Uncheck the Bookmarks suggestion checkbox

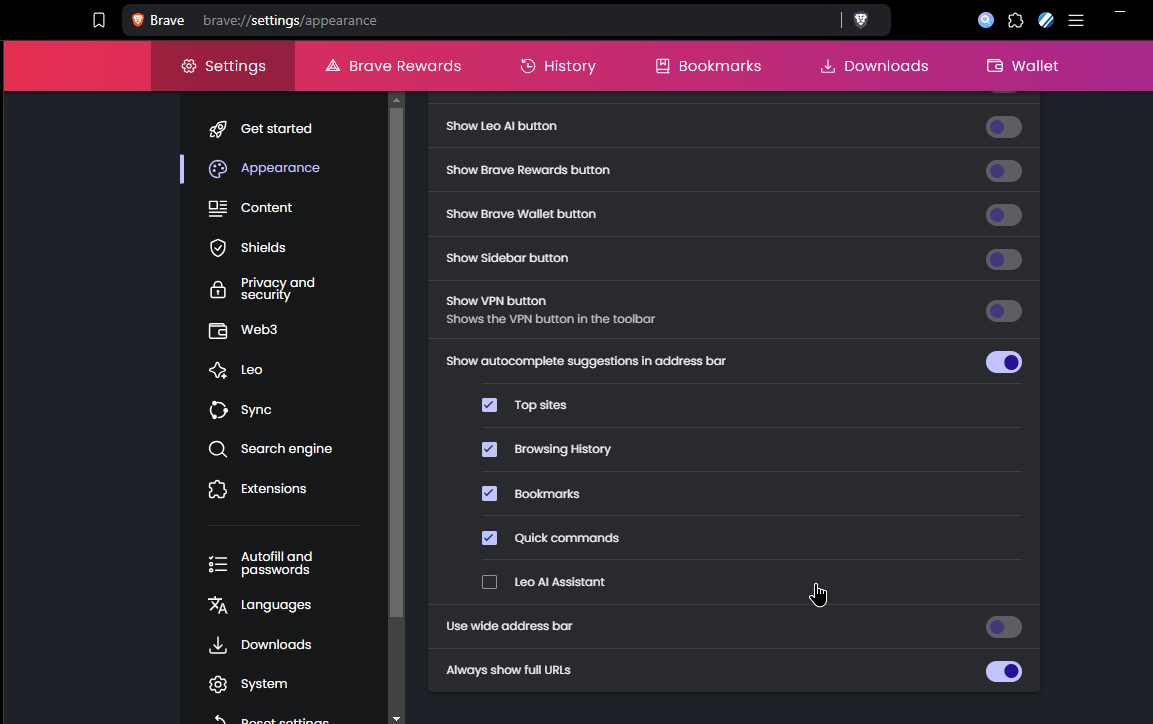tap(489, 493)
